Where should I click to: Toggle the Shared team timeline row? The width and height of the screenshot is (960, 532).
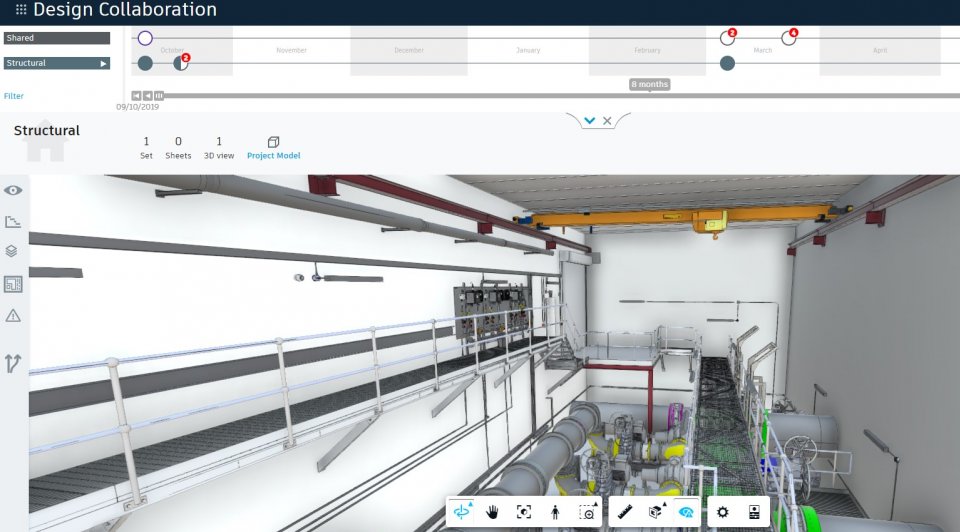pyautogui.click(x=56, y=38)
